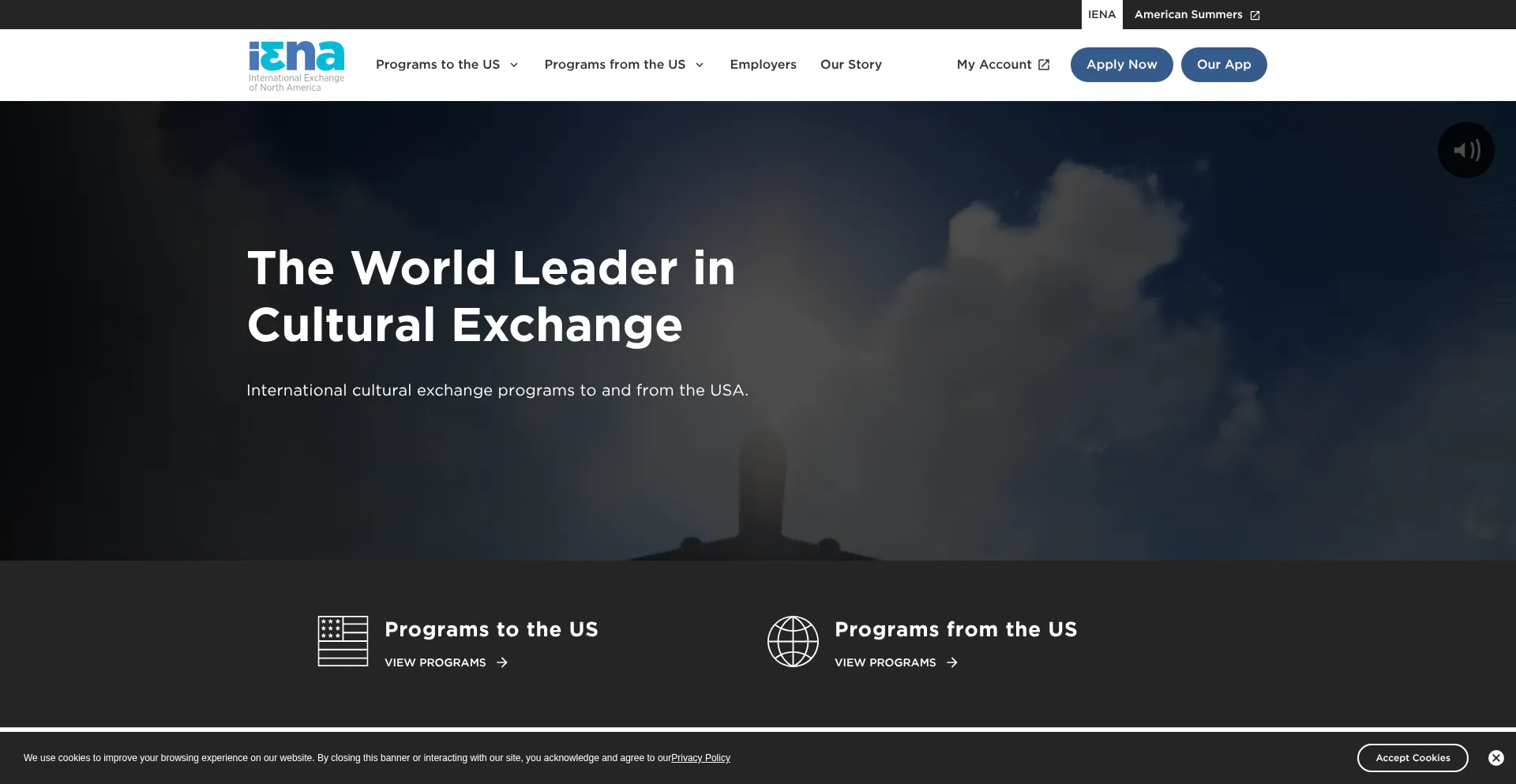Click the globe icon for Programs from the US
1516x784 pixels.
point(794,641)
